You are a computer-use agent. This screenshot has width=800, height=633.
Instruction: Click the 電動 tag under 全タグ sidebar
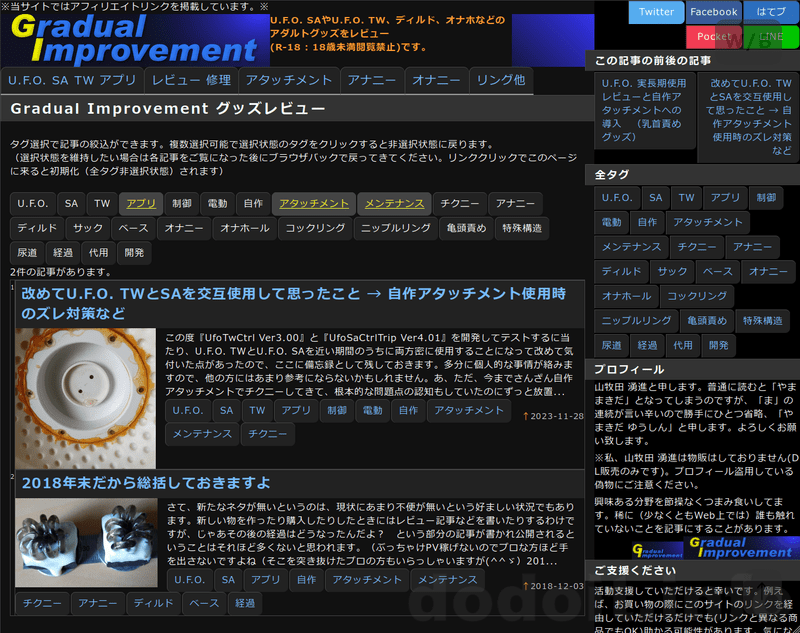click(612, 222)
